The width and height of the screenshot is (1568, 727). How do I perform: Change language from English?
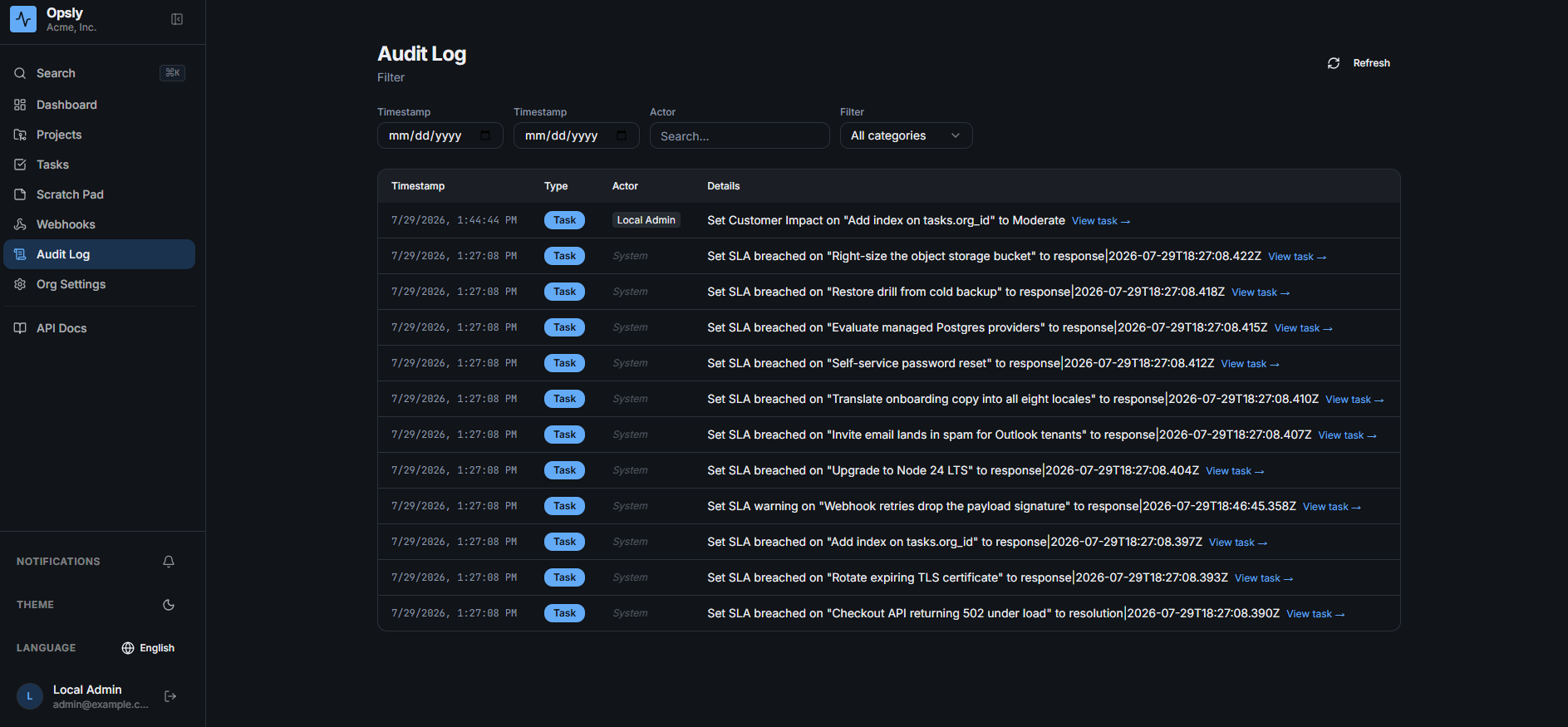pos(148,648)
